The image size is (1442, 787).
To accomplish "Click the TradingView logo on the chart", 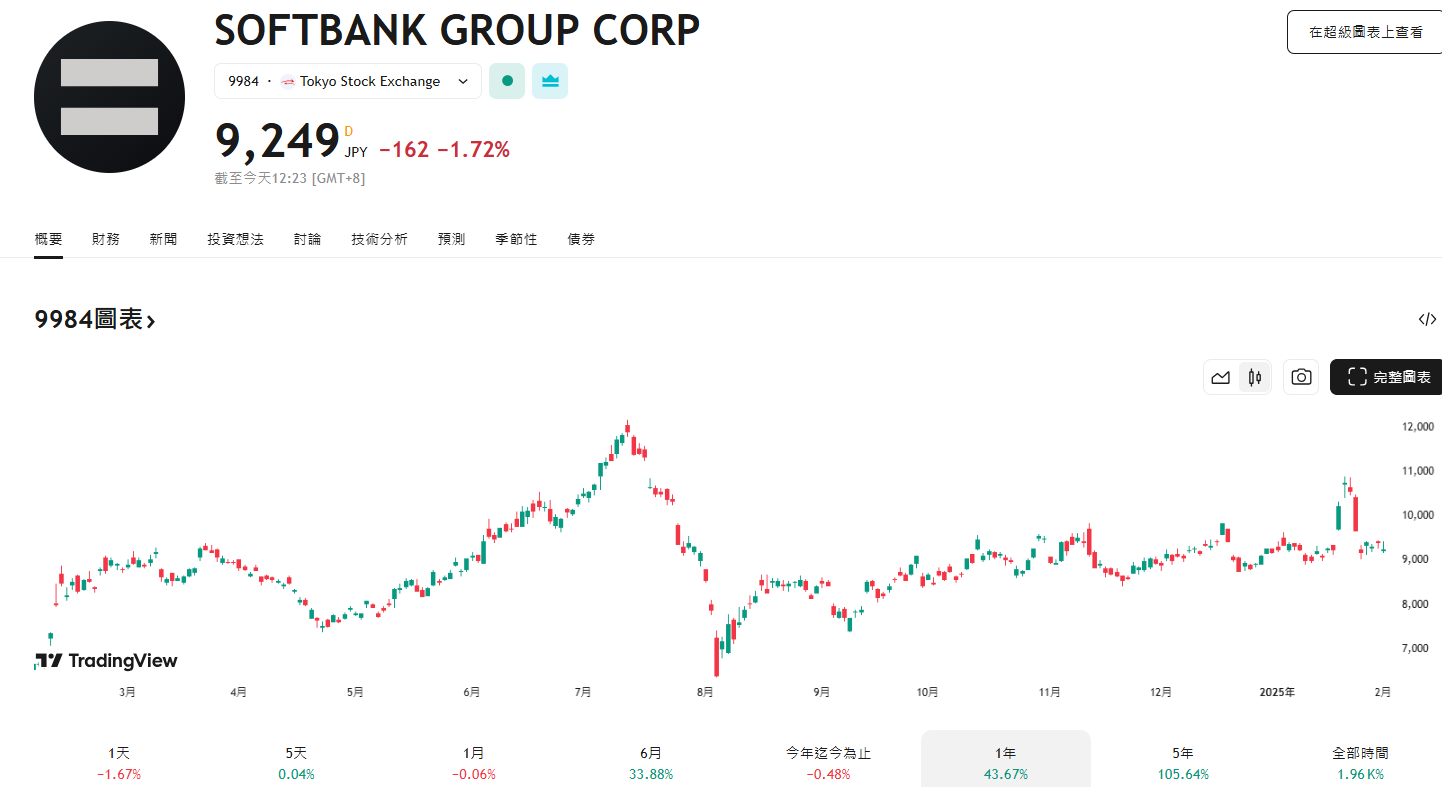I will tap(105, 660).
